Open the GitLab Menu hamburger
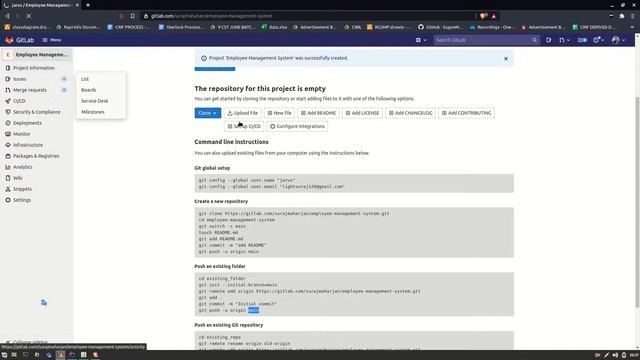Image resolution: width=640 pixels, height=360 pixels. pyautogui.click(x=52, y=40)
